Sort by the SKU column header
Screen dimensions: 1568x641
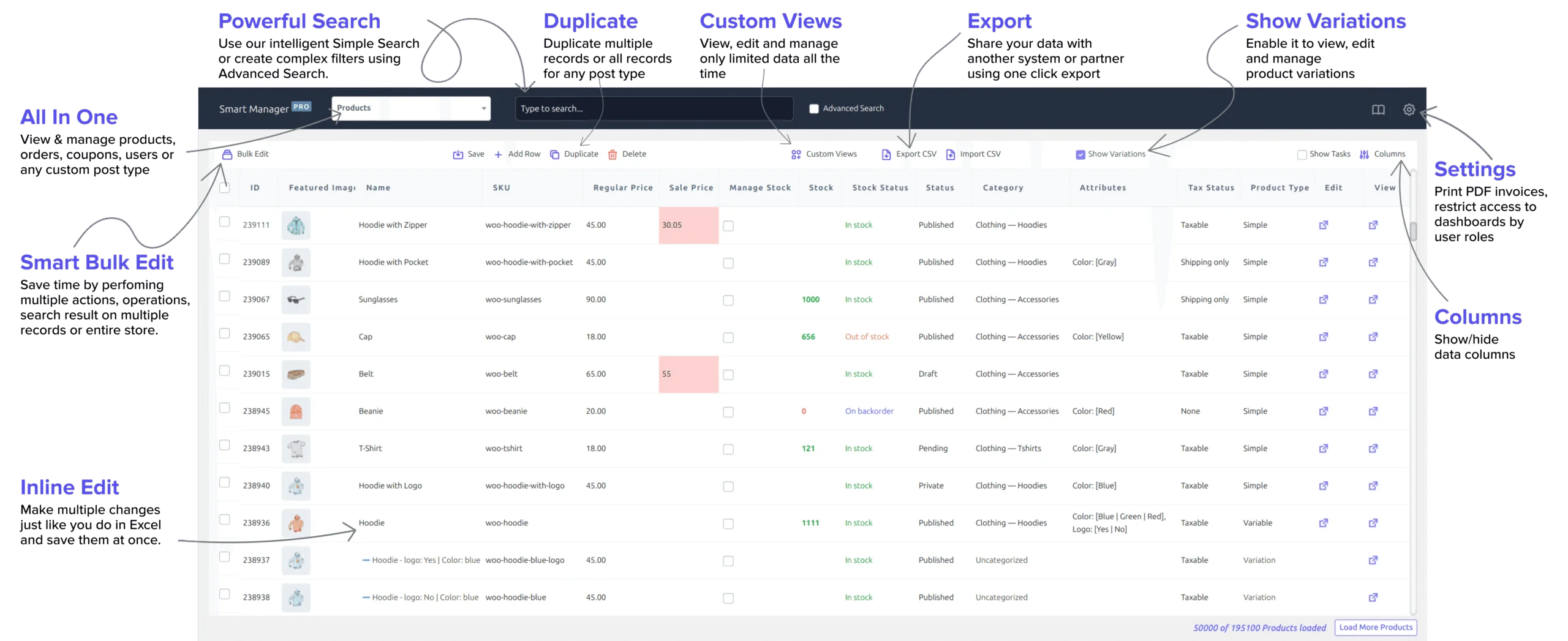point(501,188)
